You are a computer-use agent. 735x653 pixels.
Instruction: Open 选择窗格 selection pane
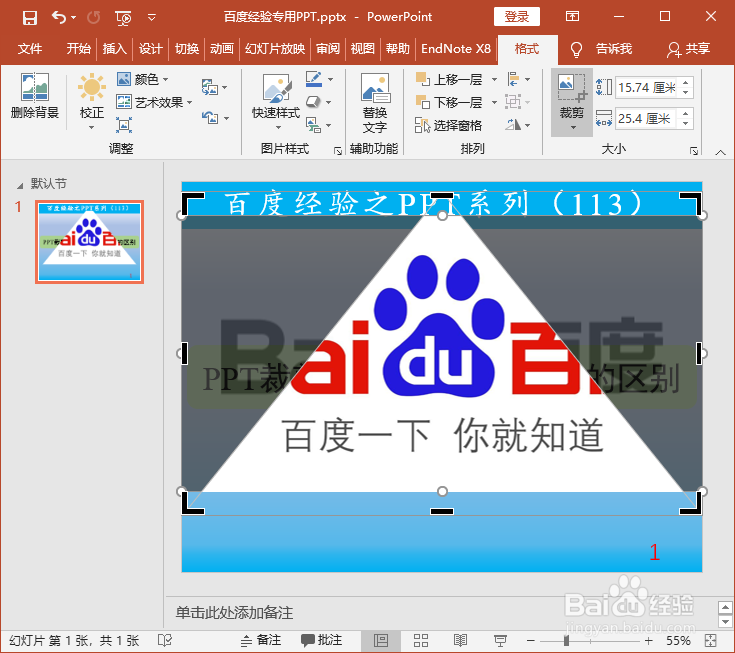tap(448, 125)
